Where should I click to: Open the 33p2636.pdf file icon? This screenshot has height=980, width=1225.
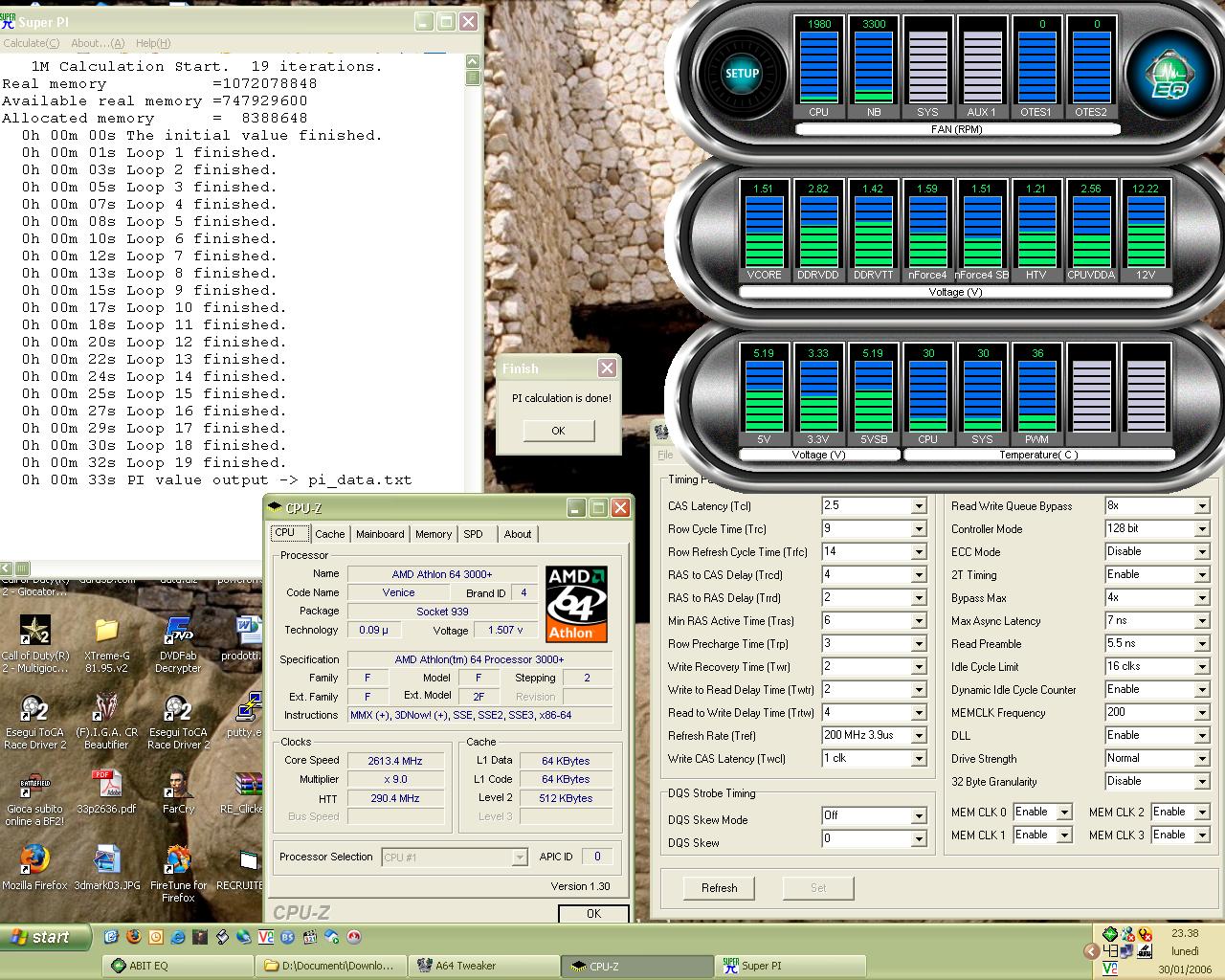(106, 791)
